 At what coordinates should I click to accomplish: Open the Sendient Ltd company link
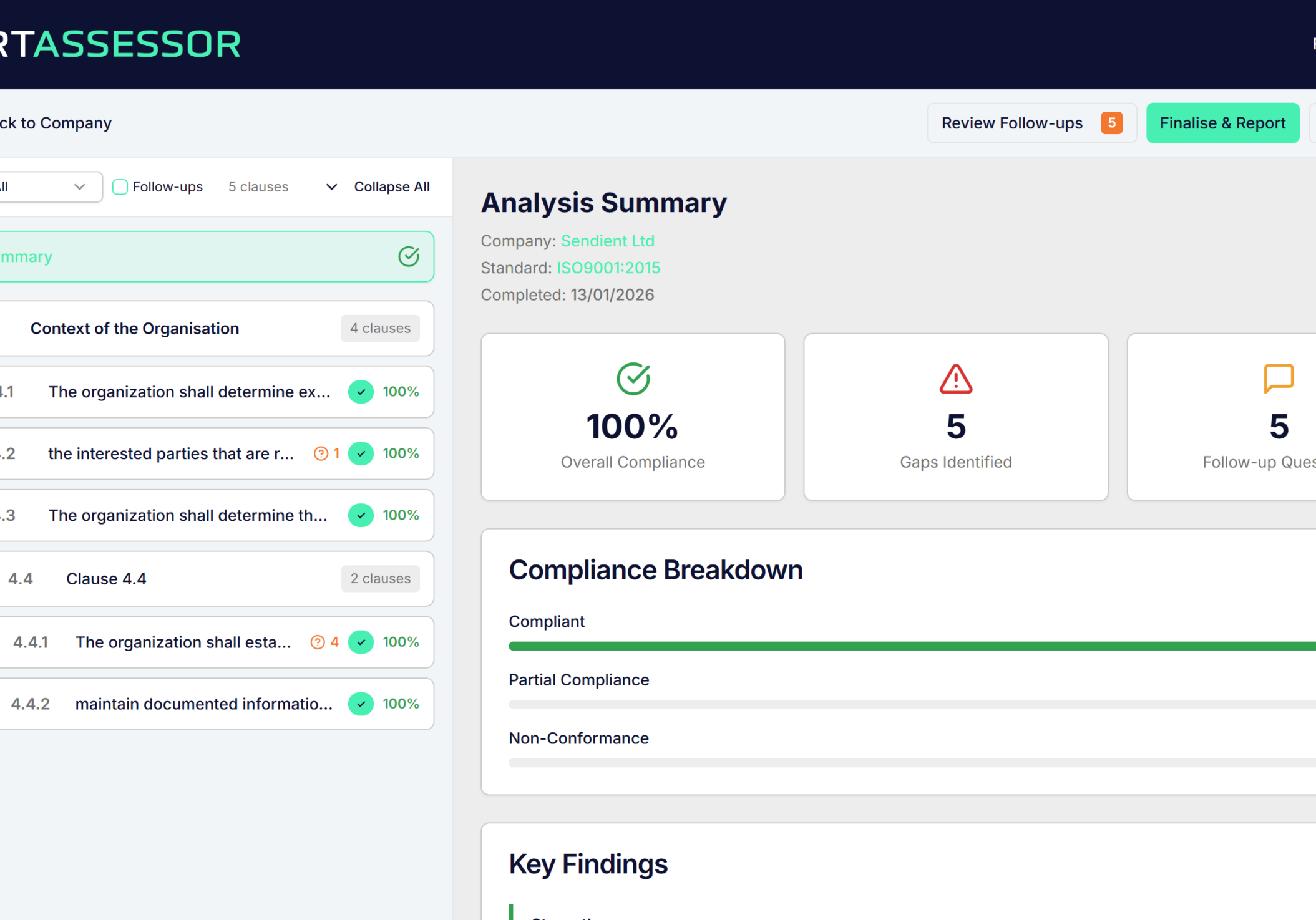point(607,241)
